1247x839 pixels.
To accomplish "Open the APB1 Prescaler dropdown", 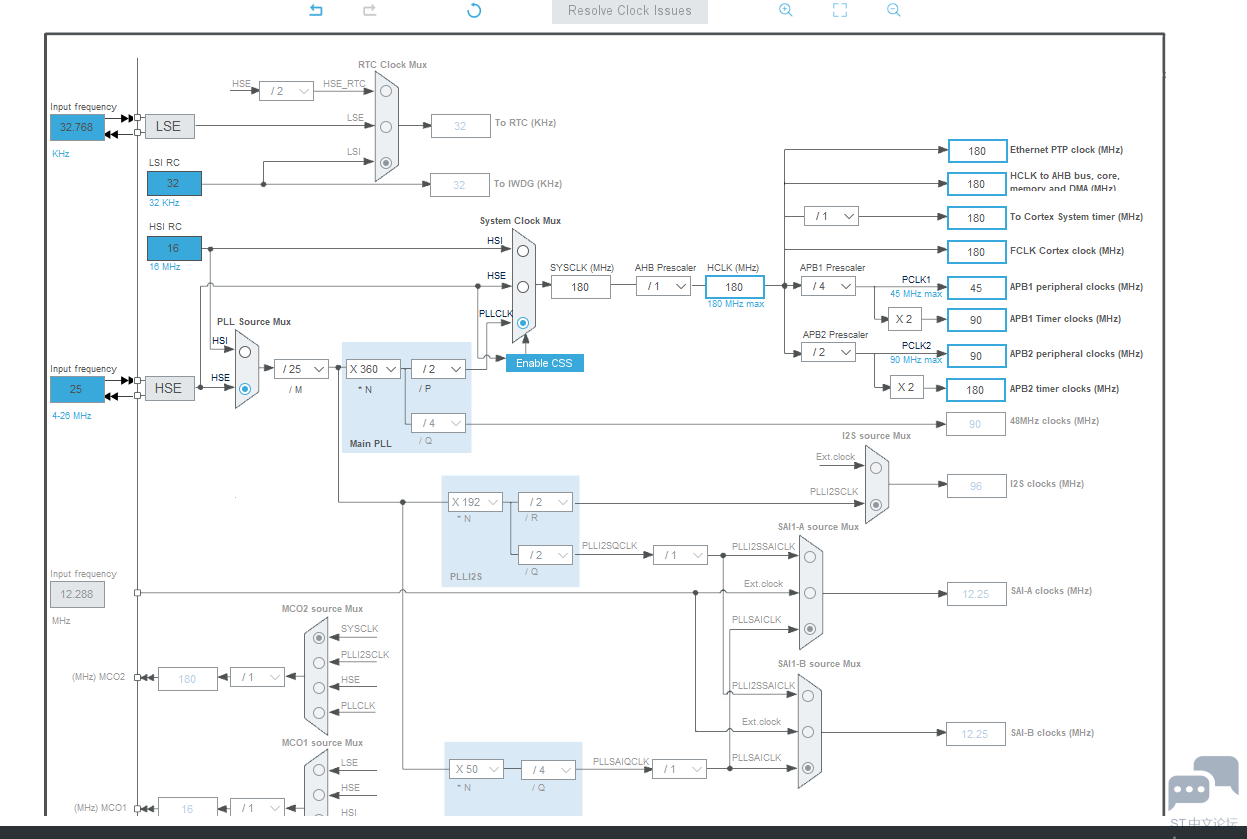I will [x=829, y=286].
